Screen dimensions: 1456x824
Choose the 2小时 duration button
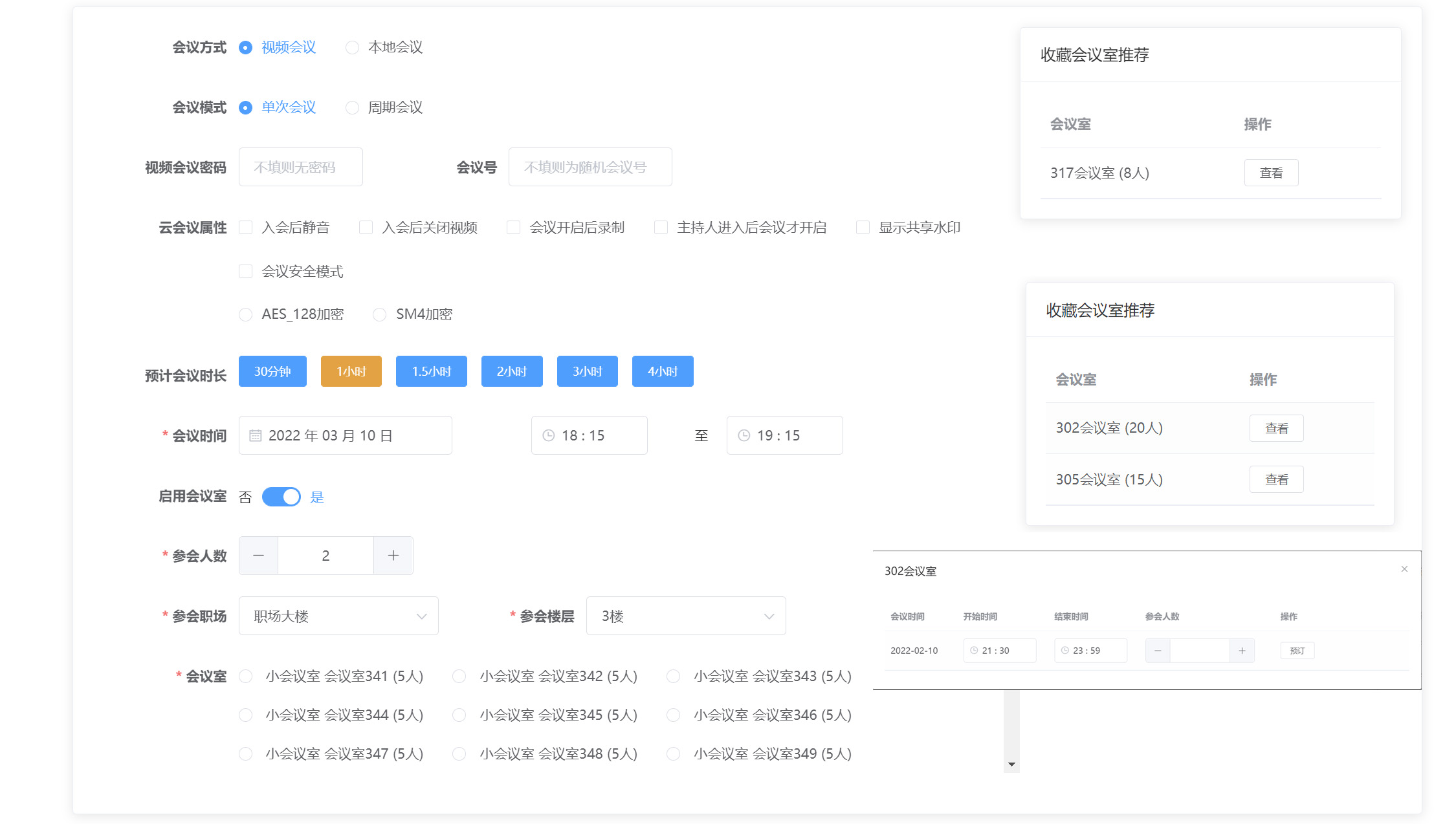511,371
